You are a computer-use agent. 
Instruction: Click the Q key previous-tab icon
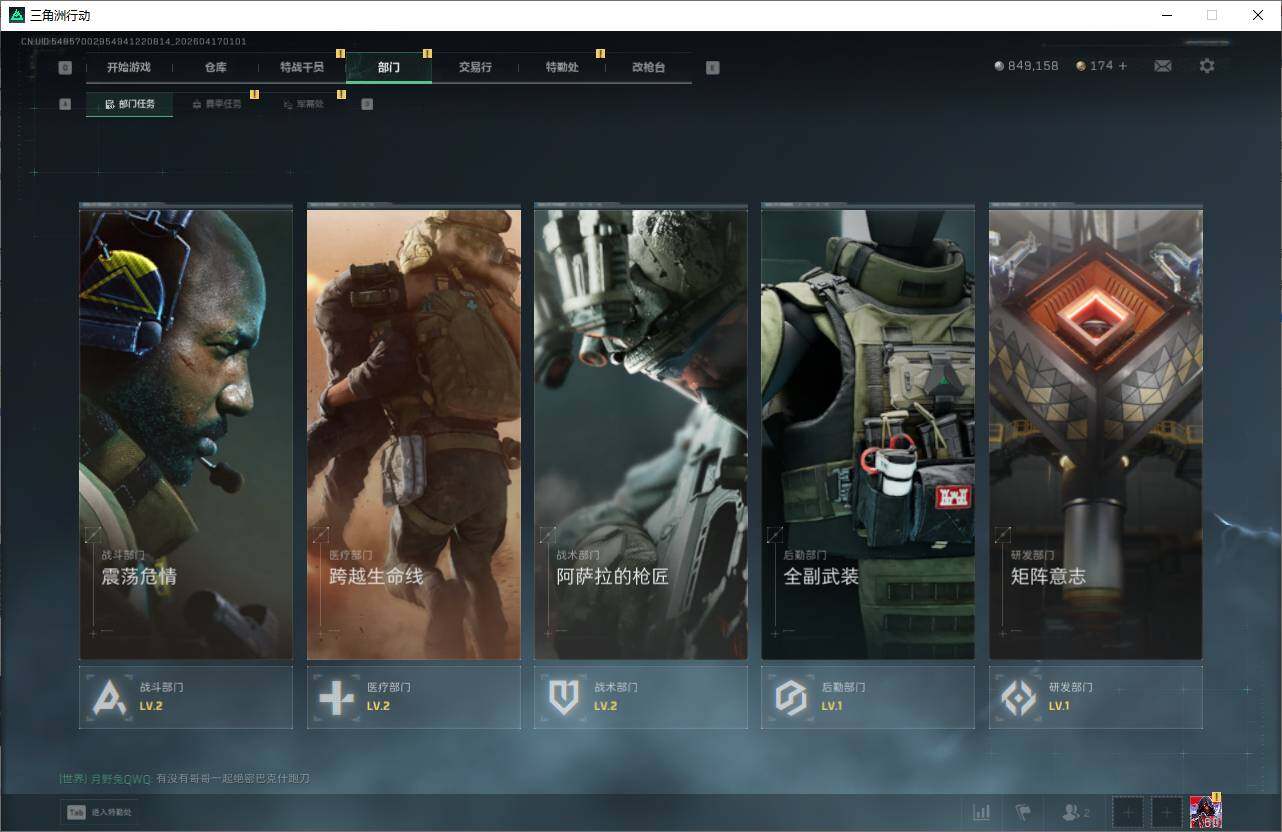(x=65, y=68)
